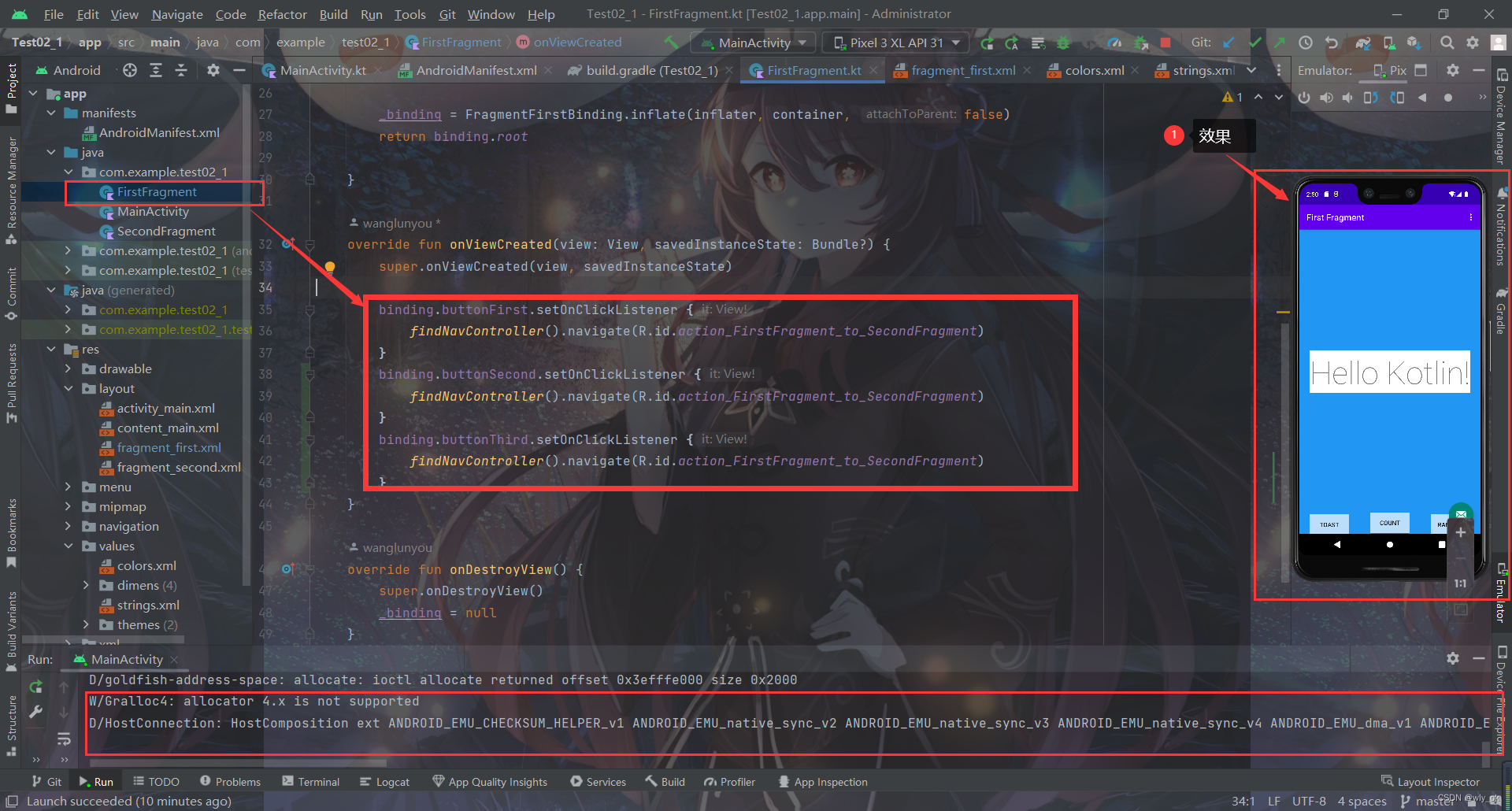Click the COUNT button in emulator

click(x=1390, y=523)
